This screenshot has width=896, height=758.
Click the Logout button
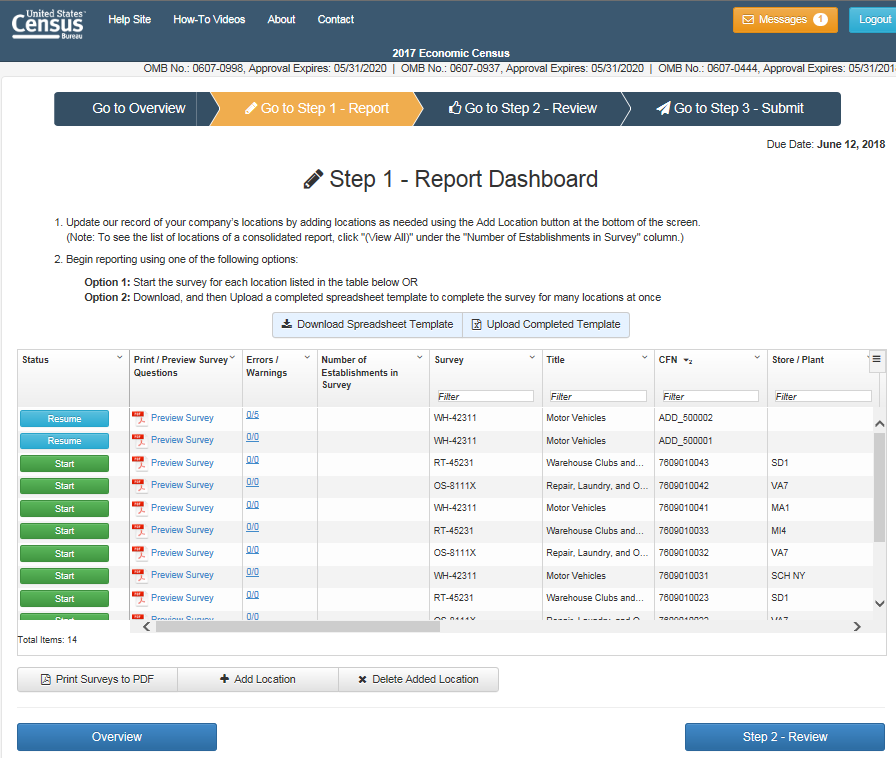(873, 20)
